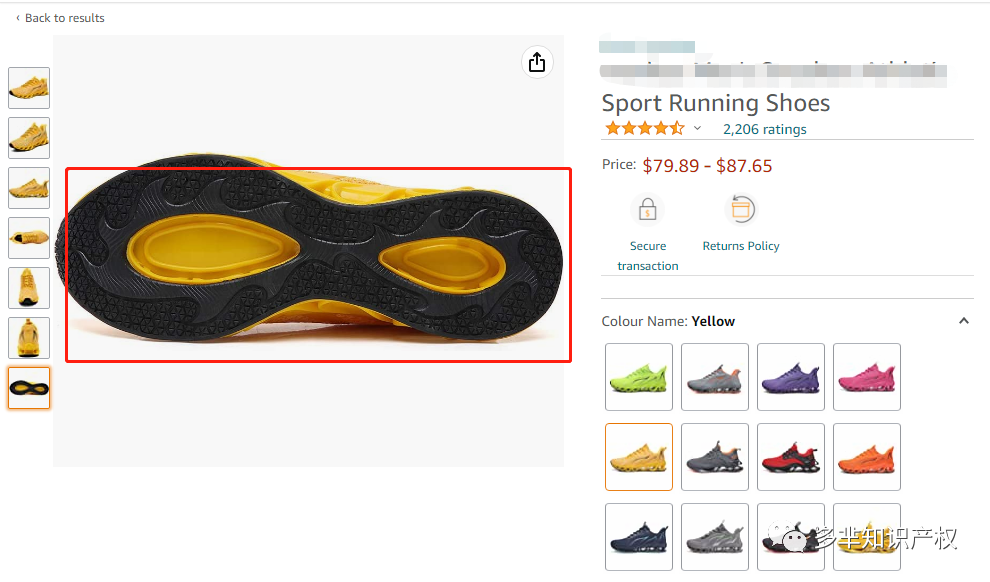Expand the ratings dropdown chevron
This screenshot has width=990, height=582.
click(x=697, y=128)
